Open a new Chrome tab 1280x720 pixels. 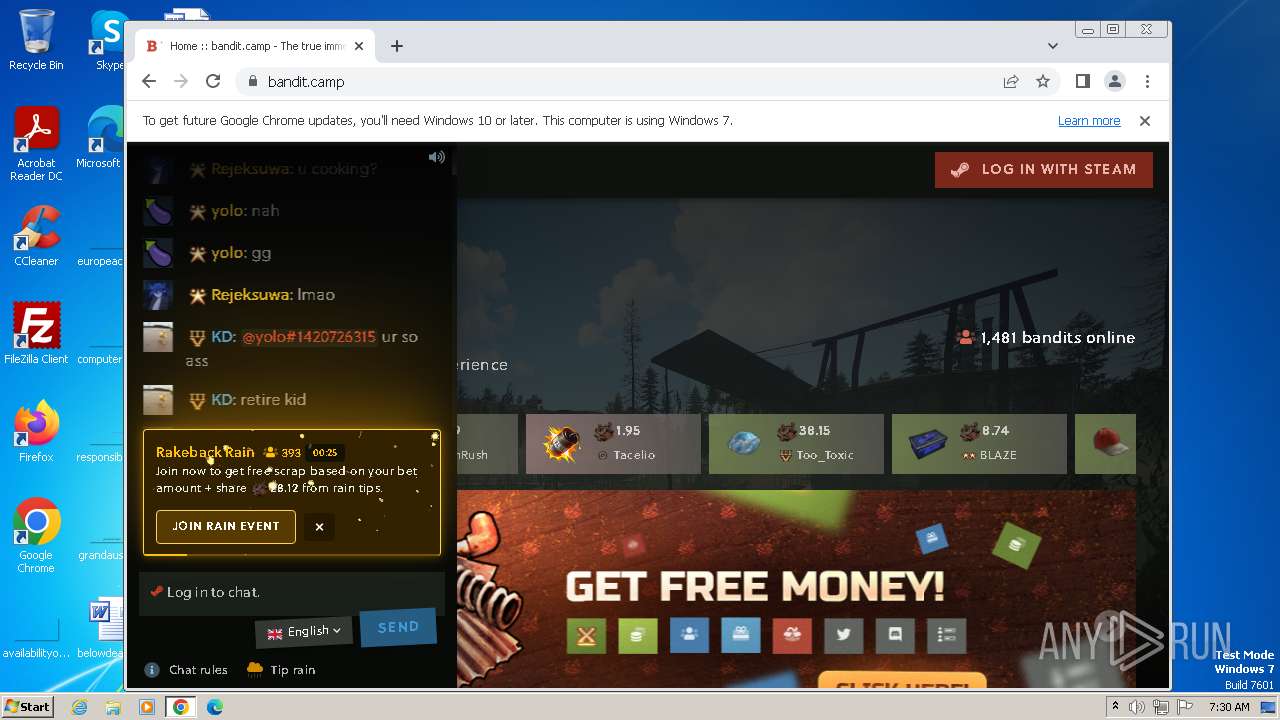pos(397,46)
